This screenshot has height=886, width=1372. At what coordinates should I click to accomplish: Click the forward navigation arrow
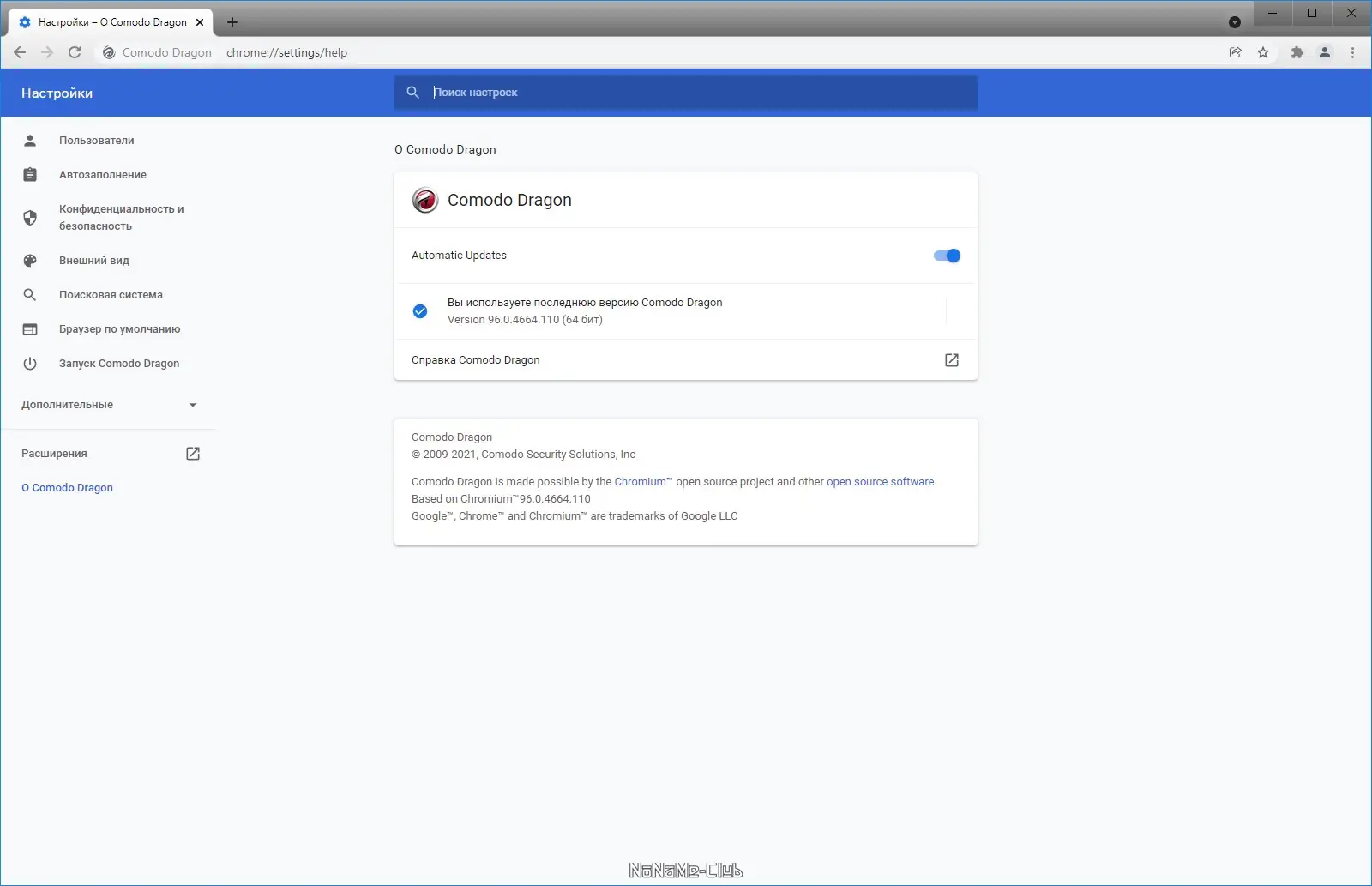47,52
